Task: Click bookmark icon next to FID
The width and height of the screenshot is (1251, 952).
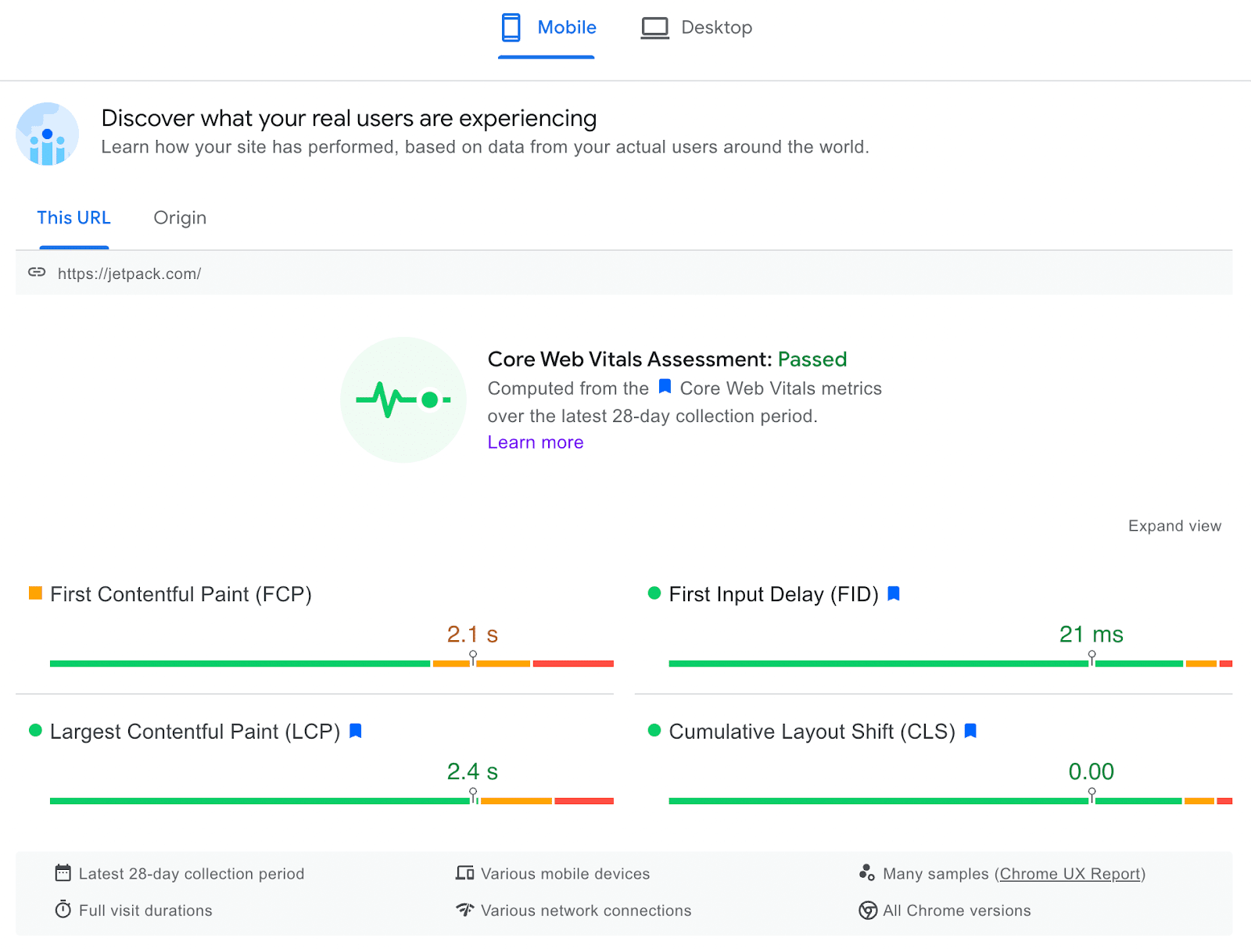Action: [x=894, y=594]
